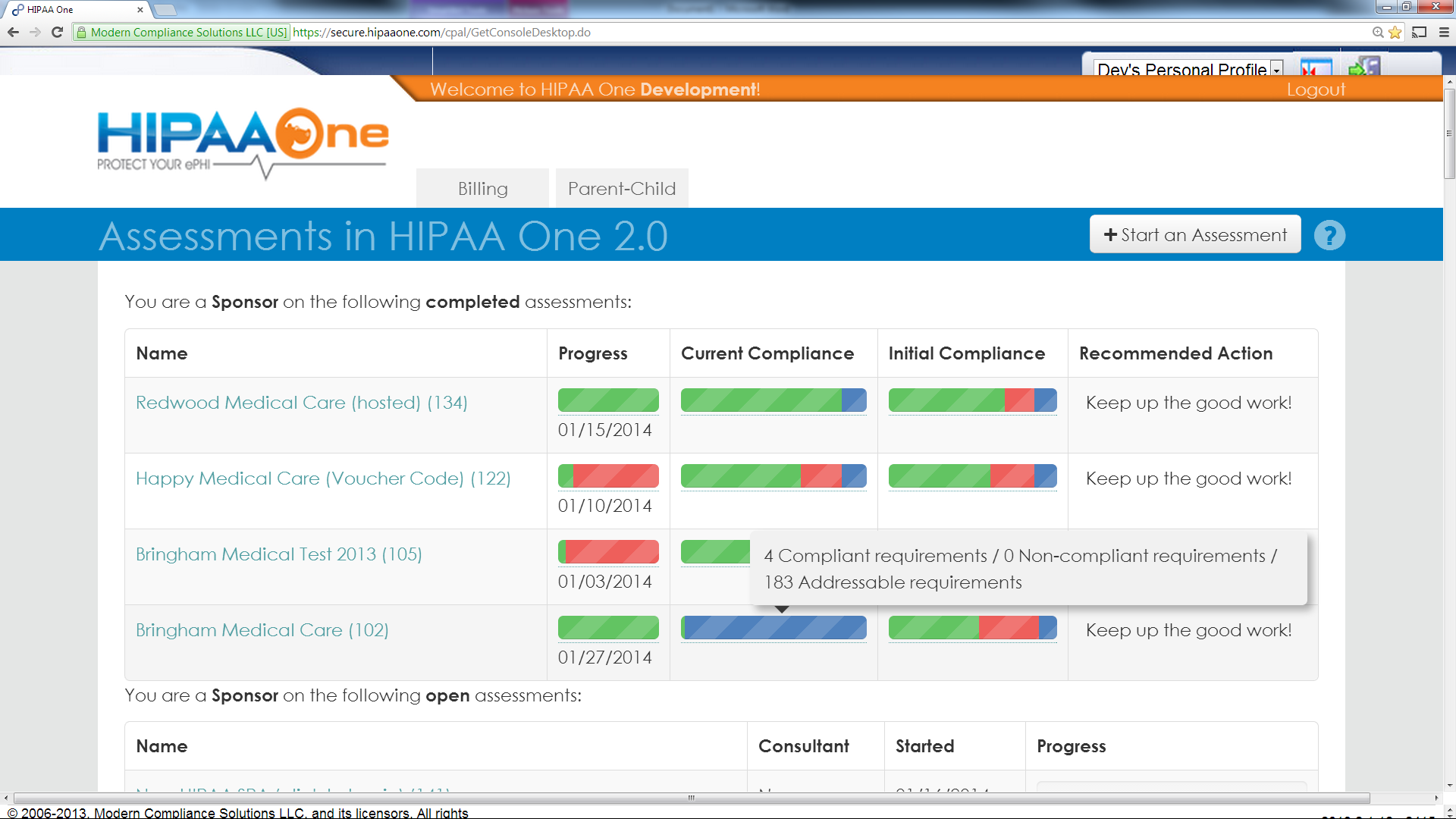Click the horizontal scrollbar at page bottom
This screenshot has width=1456, height=819.
(x=691, y=798)
